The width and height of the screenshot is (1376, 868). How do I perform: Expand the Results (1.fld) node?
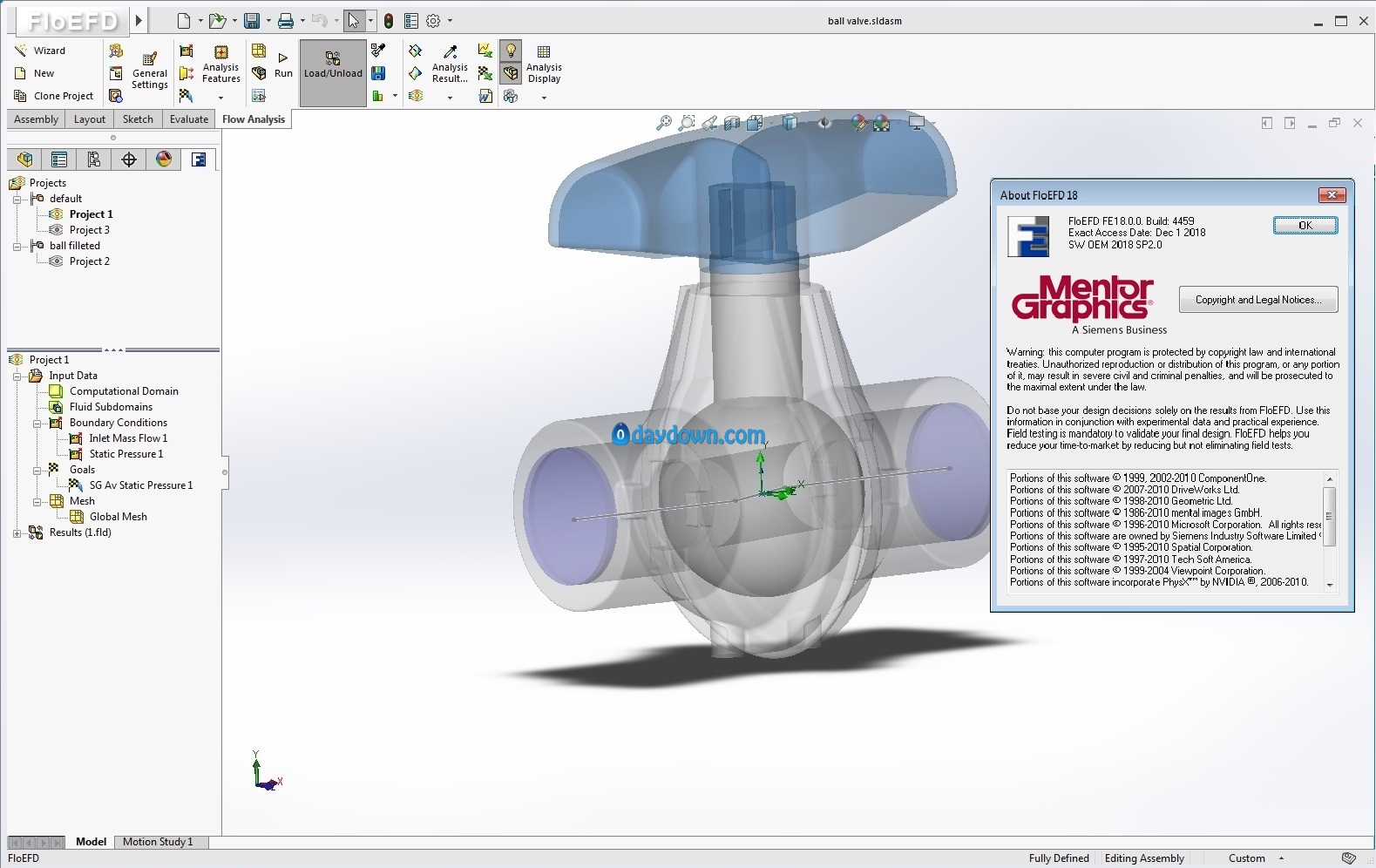click(x=17, y=533)
